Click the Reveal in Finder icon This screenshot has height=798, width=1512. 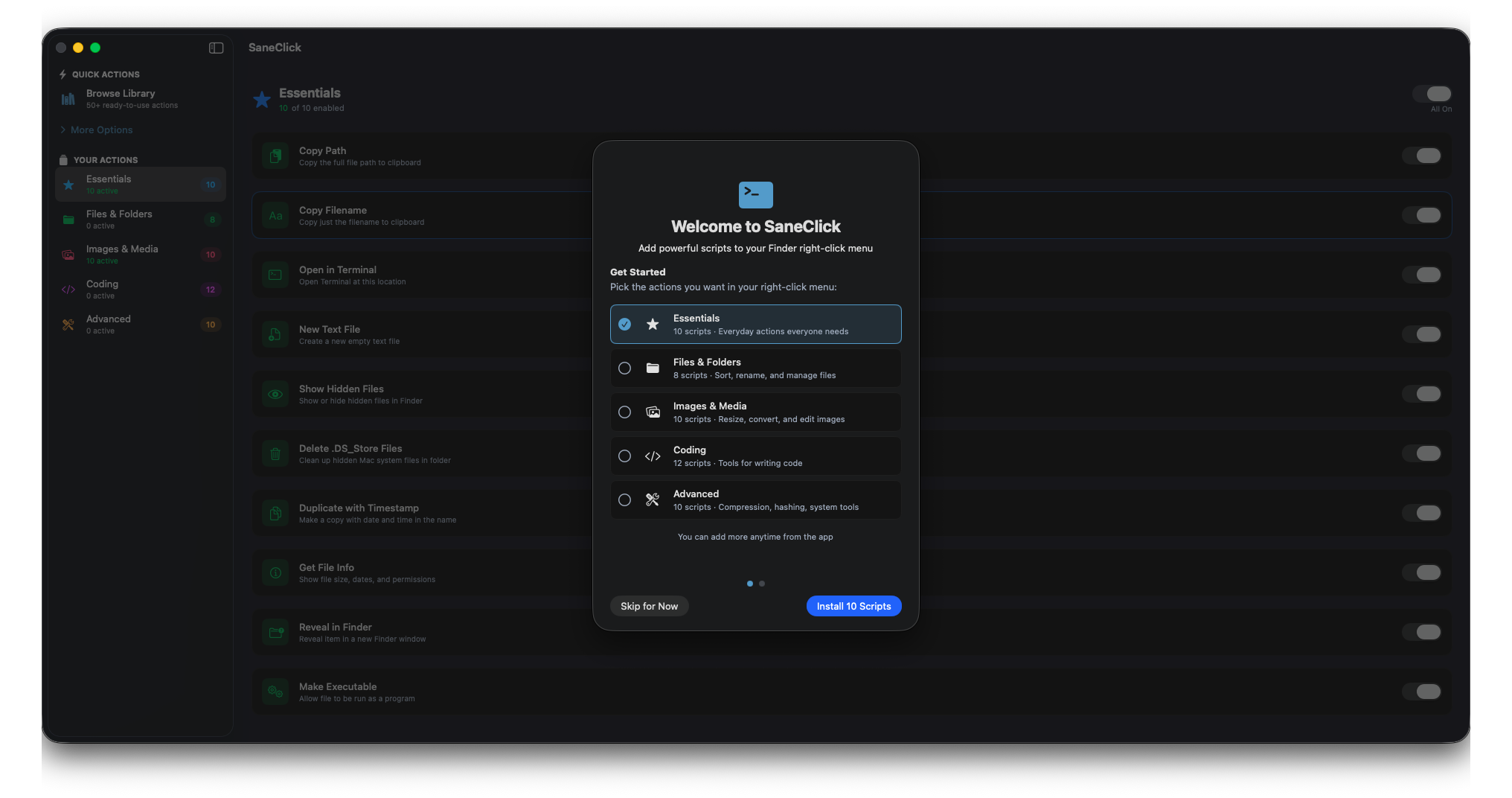click(x=275, y=632)
